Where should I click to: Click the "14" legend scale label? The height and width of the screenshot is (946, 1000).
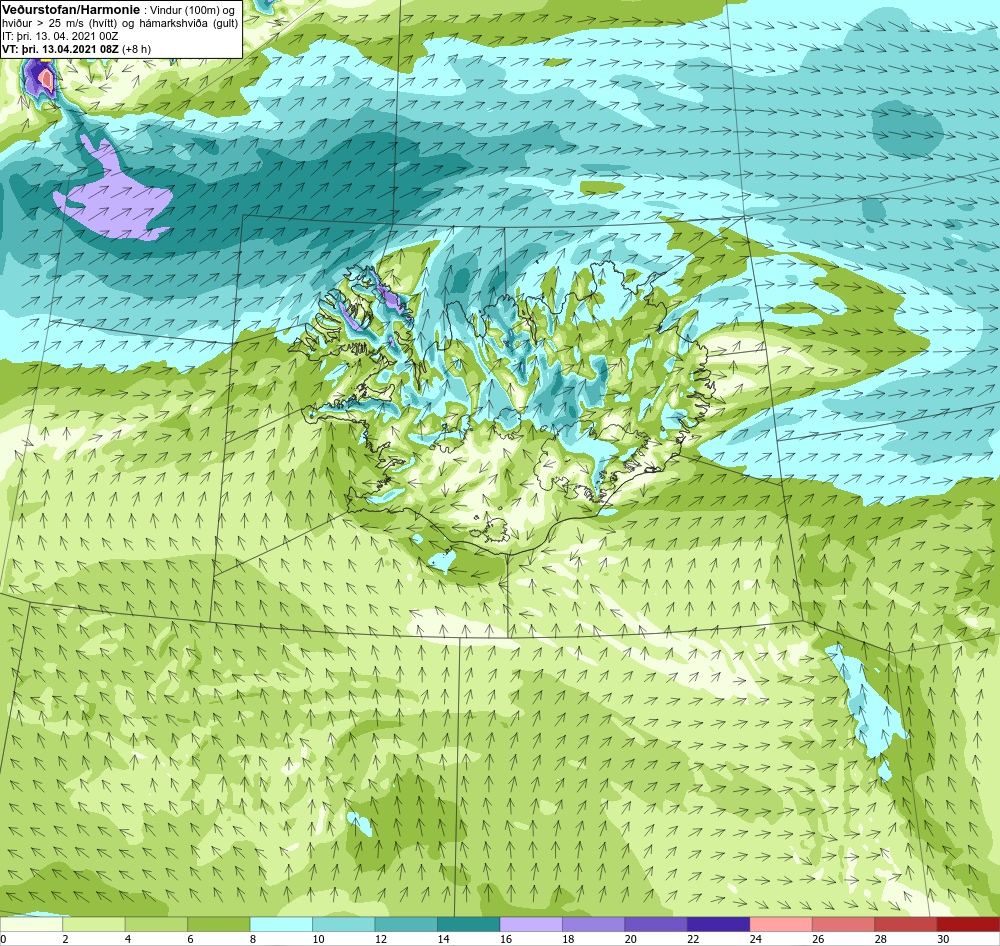click(x=443, y=939)
